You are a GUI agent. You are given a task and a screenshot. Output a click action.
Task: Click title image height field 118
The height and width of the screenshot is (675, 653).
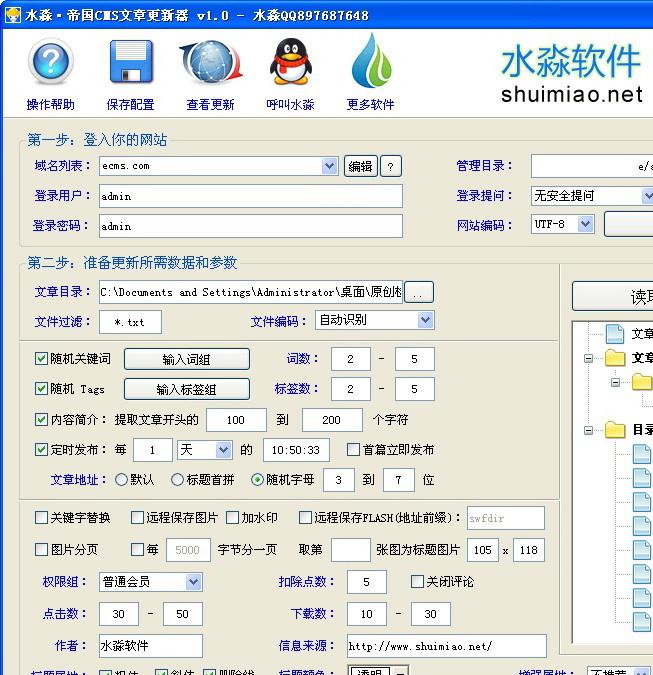click(x=529, y=550)
